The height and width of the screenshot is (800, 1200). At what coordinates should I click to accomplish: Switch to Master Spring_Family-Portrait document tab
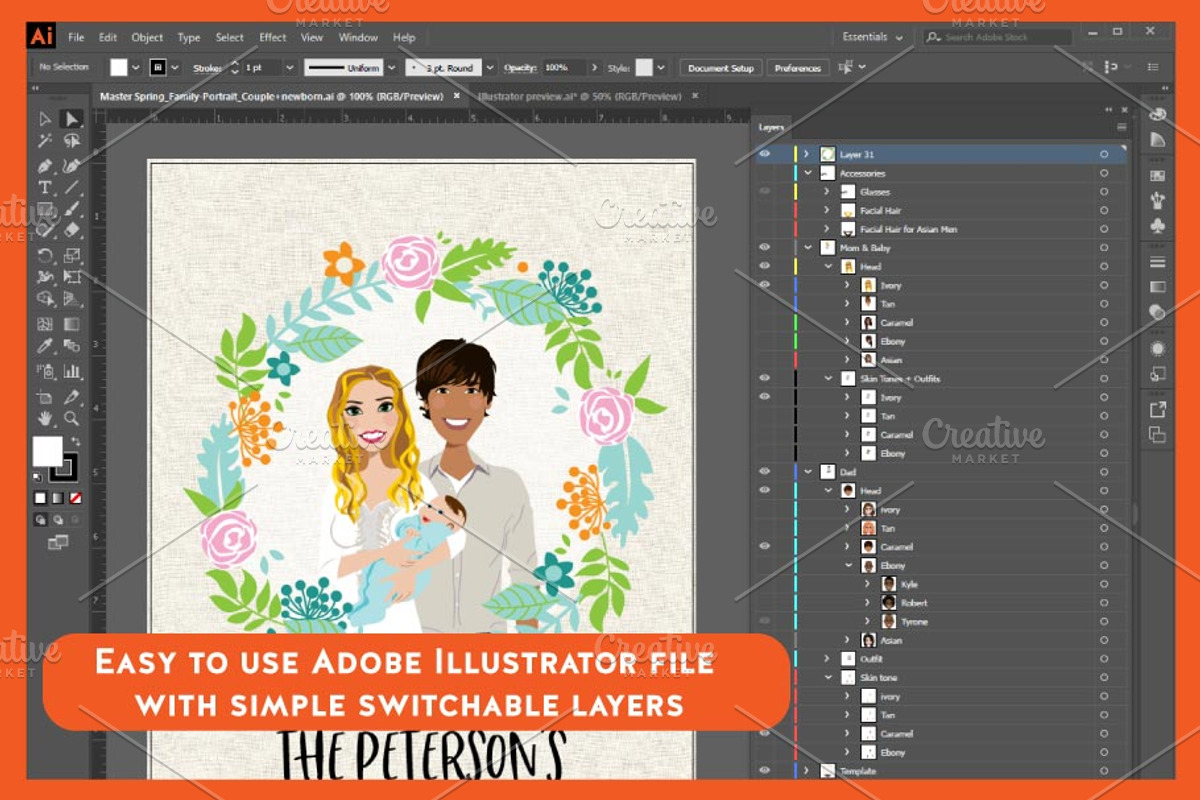tap(274, 96)
